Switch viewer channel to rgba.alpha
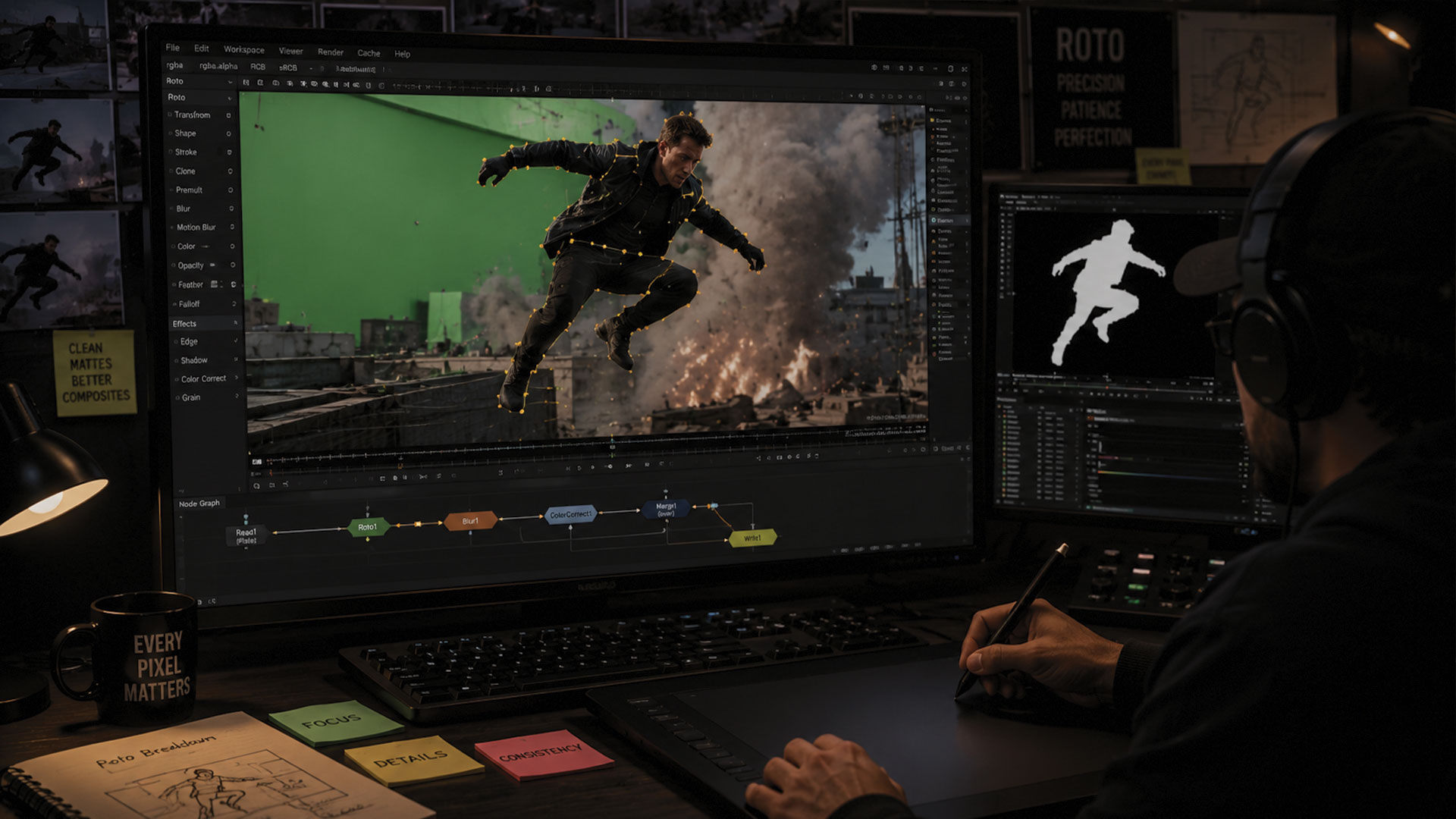 [218, 66]
